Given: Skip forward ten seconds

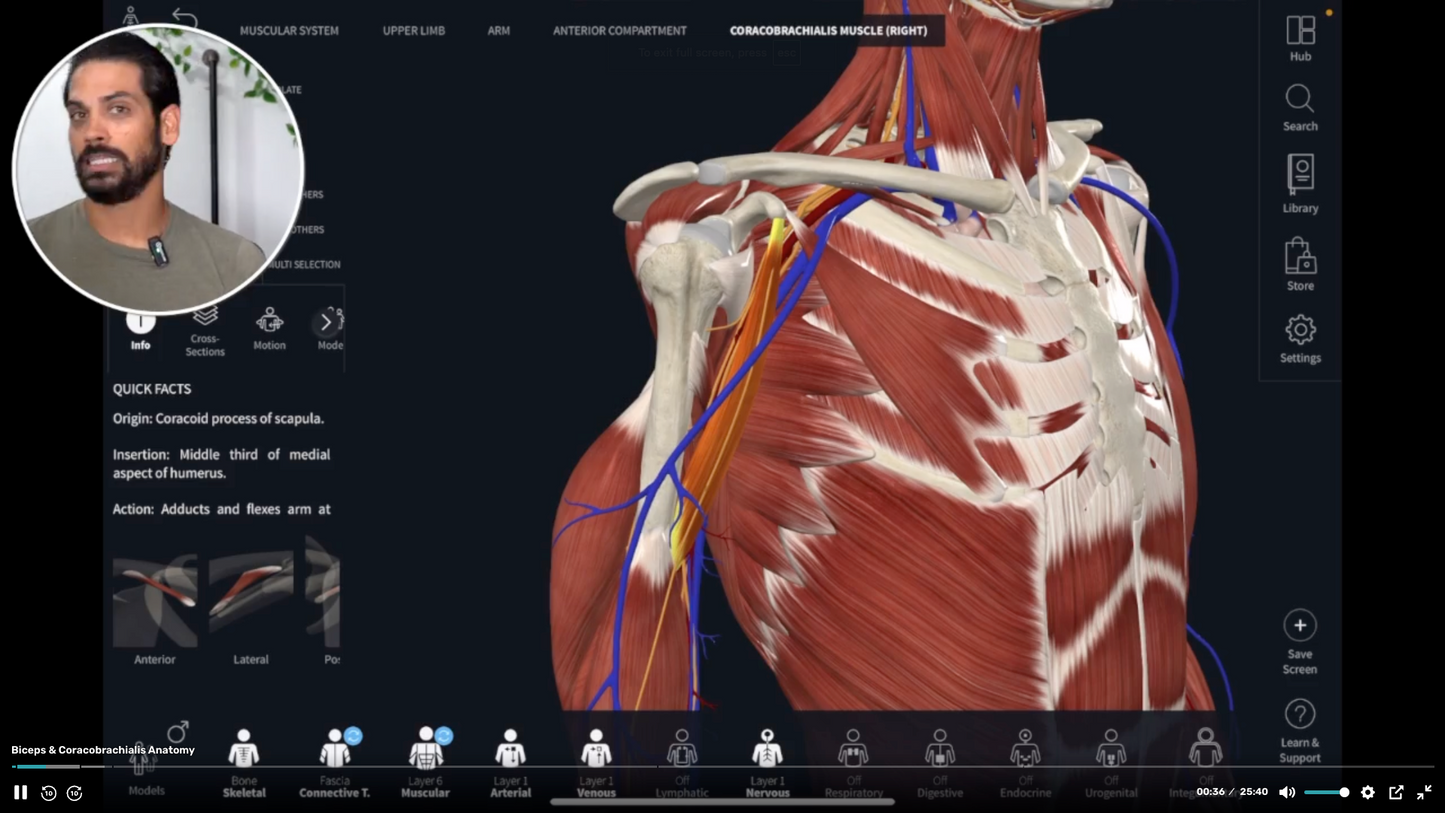Looking at the screenshot, I should (74, 792).
